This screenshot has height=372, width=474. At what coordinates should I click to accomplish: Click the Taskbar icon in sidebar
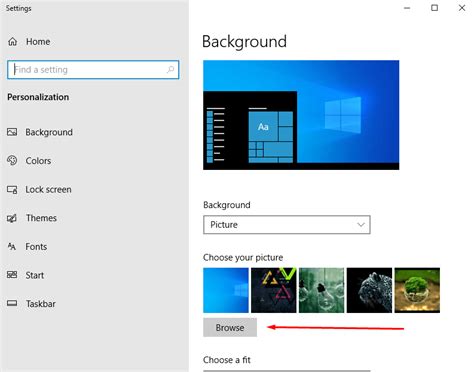click(12, 303)
